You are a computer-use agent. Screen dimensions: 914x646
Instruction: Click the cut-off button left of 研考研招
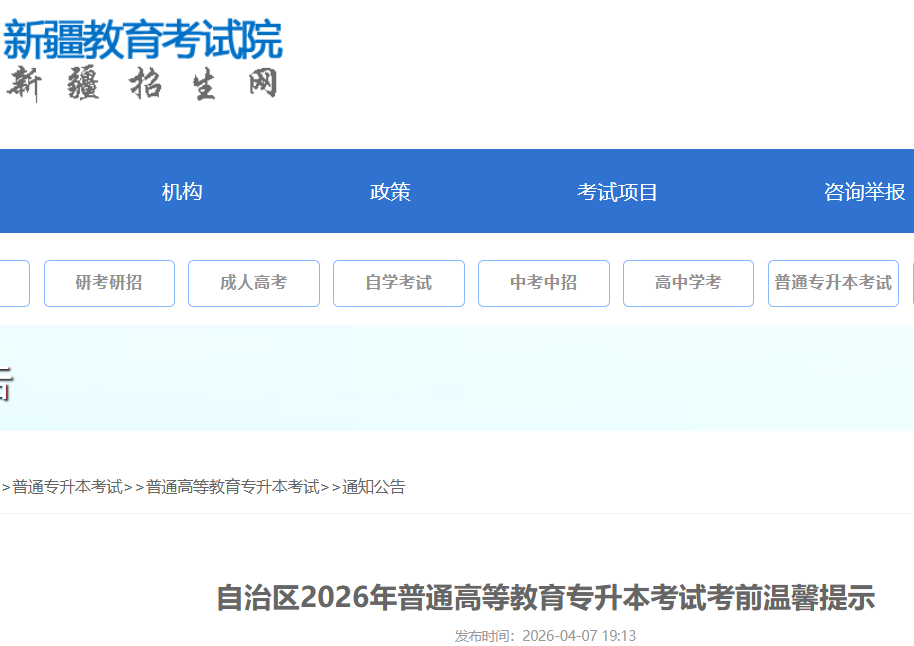point(14,283)
